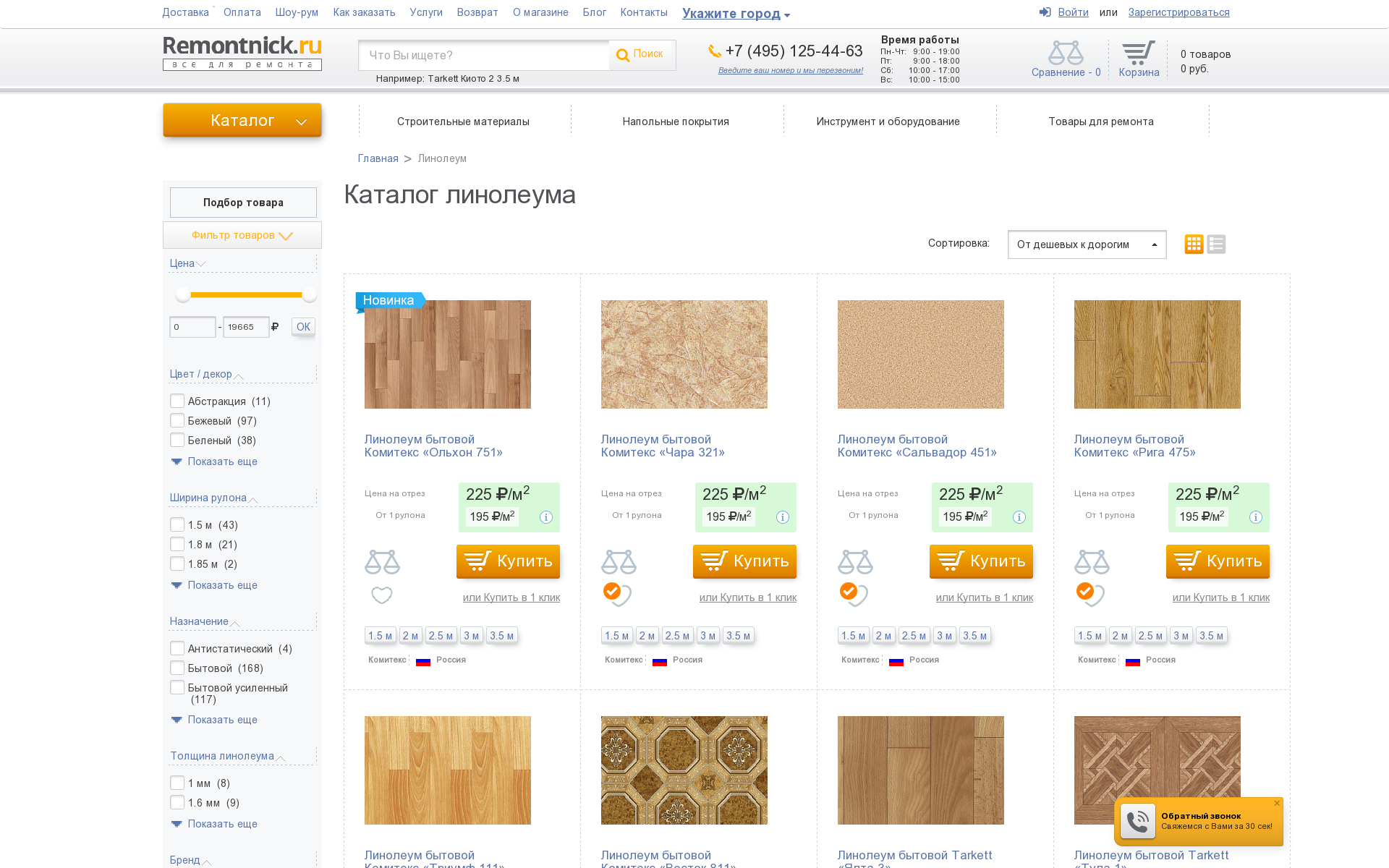This screenshot has width=1389, height=868.
Task: Collapse the Цвет / декор filter section
Action: click(x=206, y=374)
